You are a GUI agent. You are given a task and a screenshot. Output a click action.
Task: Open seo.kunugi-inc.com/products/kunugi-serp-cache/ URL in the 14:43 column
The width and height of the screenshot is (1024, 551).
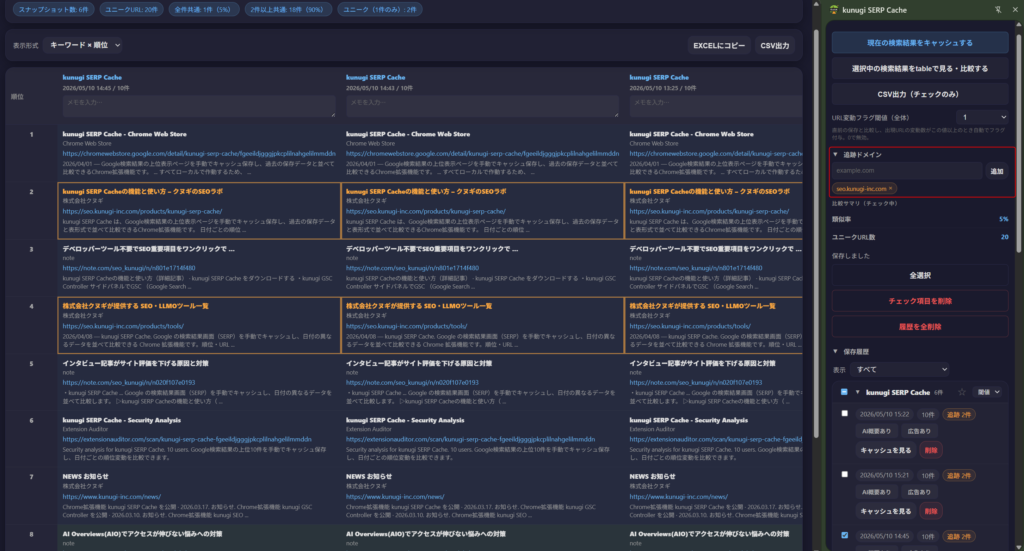426,212
